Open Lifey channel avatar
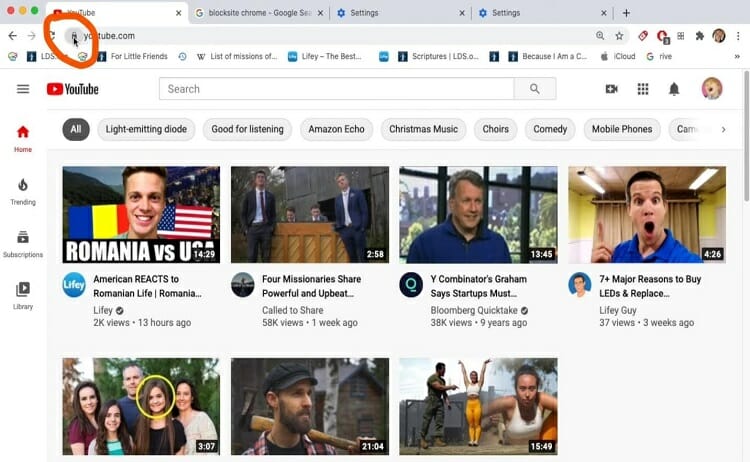 74,285
